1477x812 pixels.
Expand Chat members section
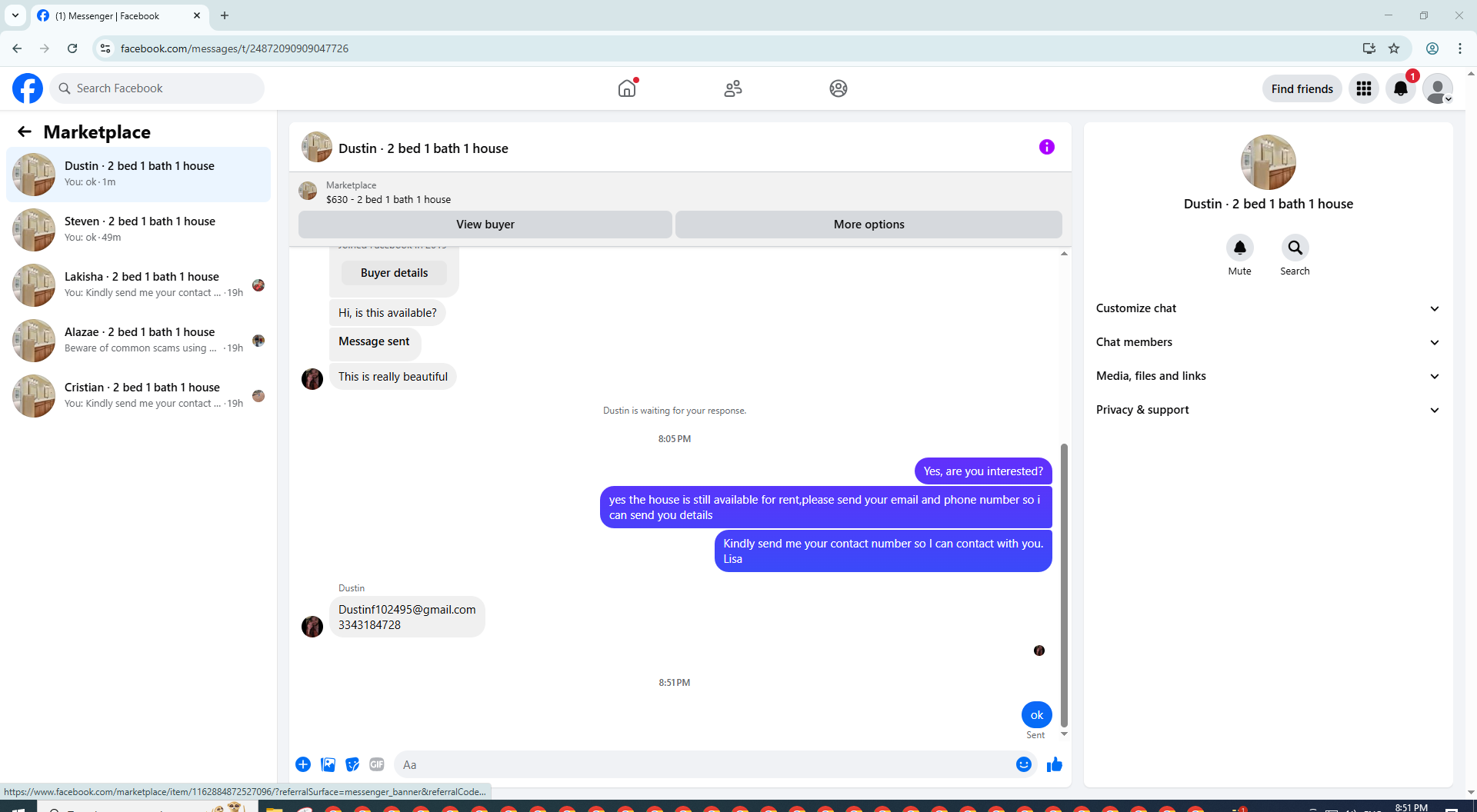1268,342
